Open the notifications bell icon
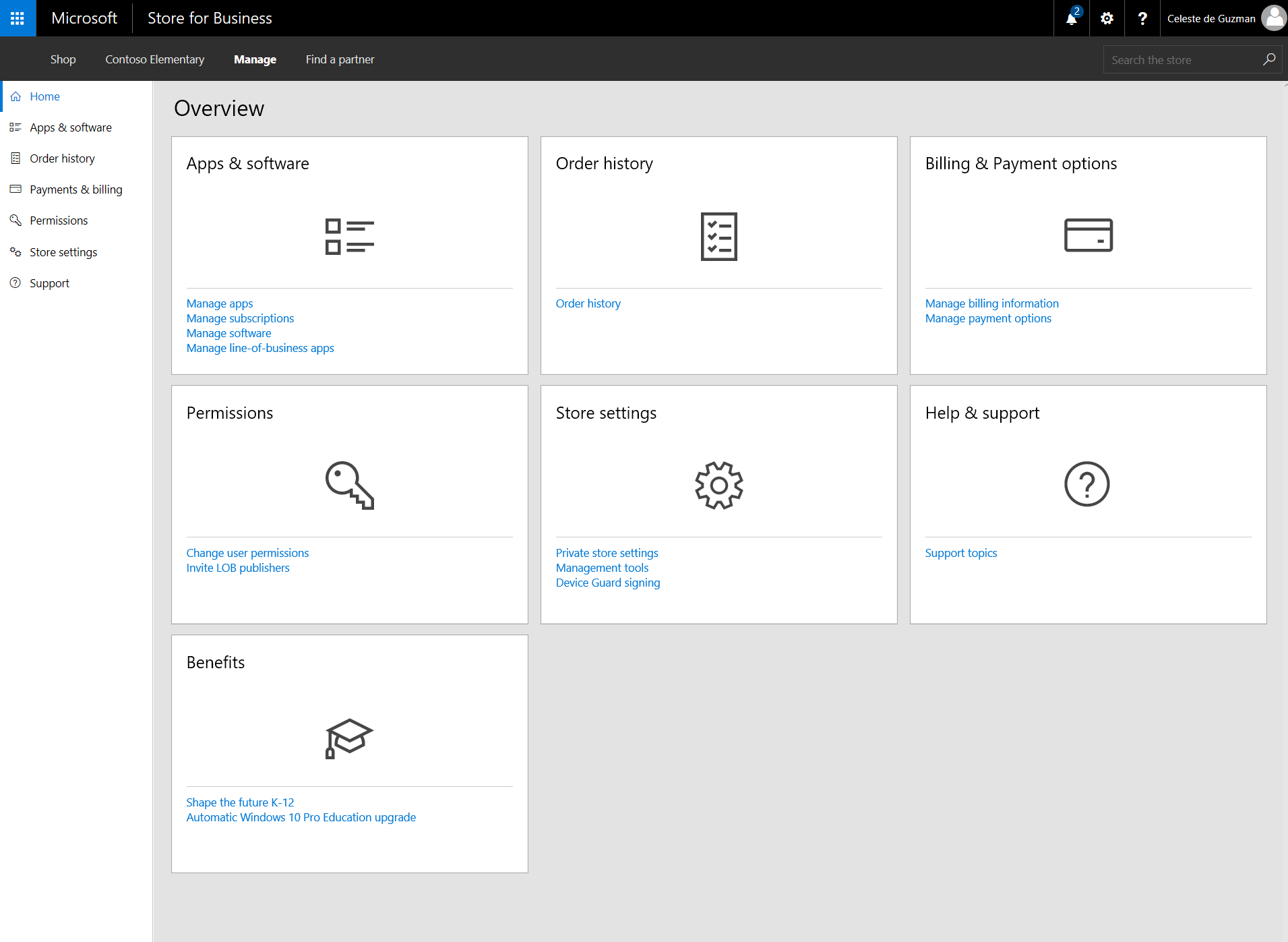Viewport: 1288px width, 942px height. pyautogui.click(x=1072, y=18)
